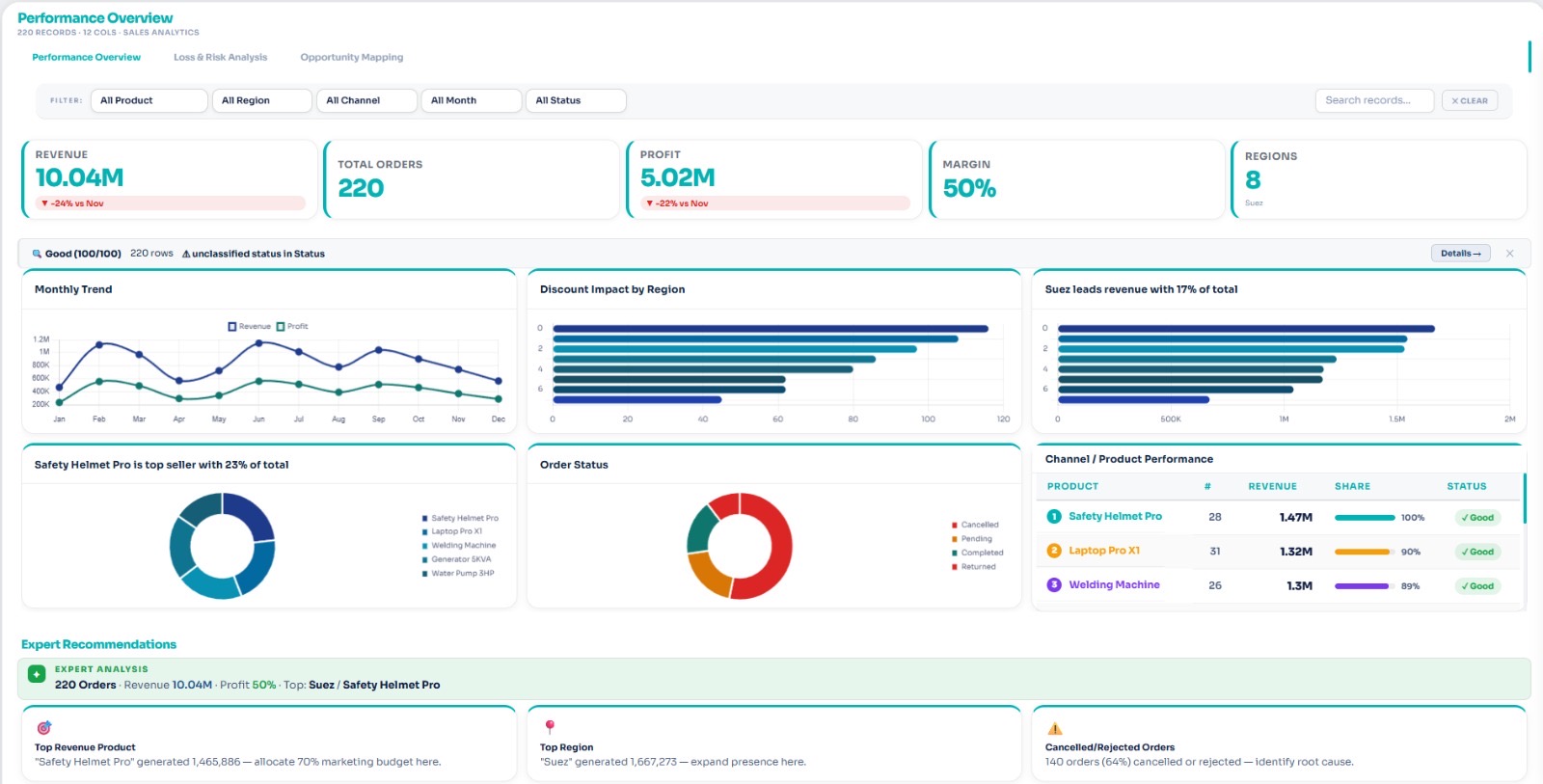Toggle Laptop Pro X1 legend entry

pos(452,531)
